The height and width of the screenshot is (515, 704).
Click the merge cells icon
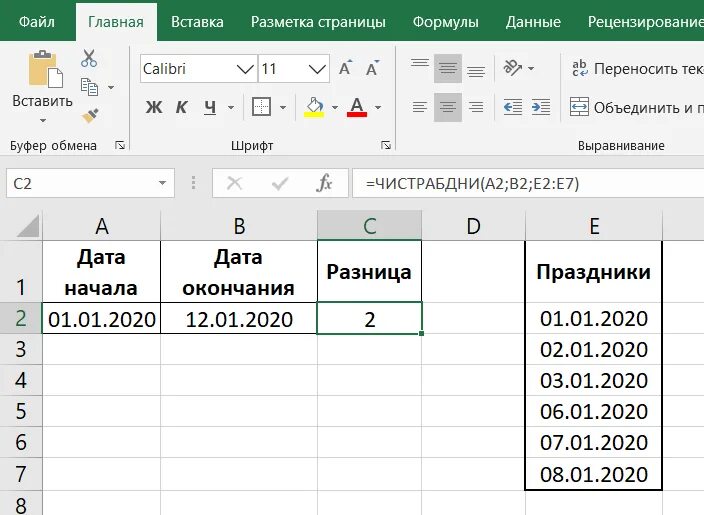coord(579,107)
